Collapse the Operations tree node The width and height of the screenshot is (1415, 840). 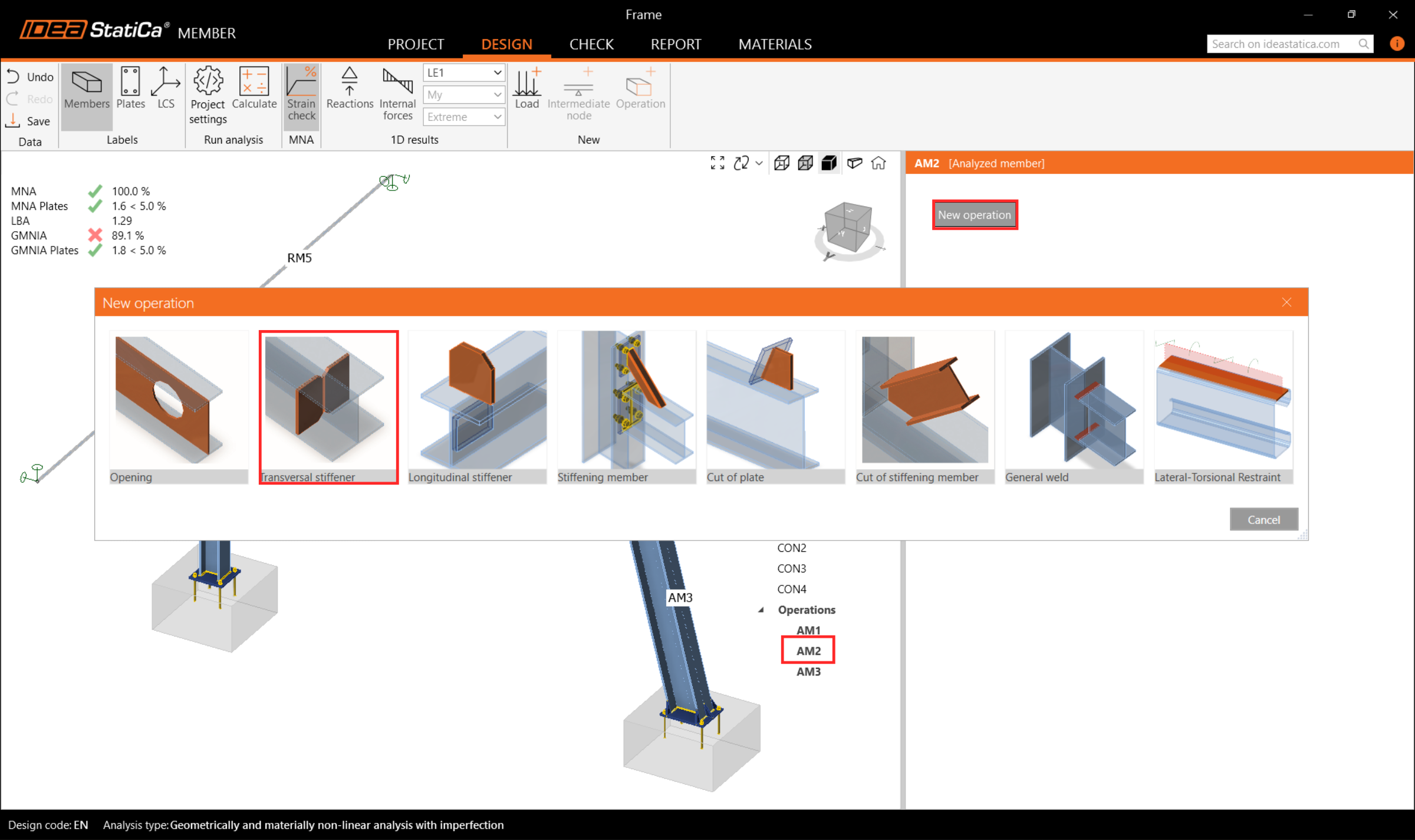pos(761,610)
